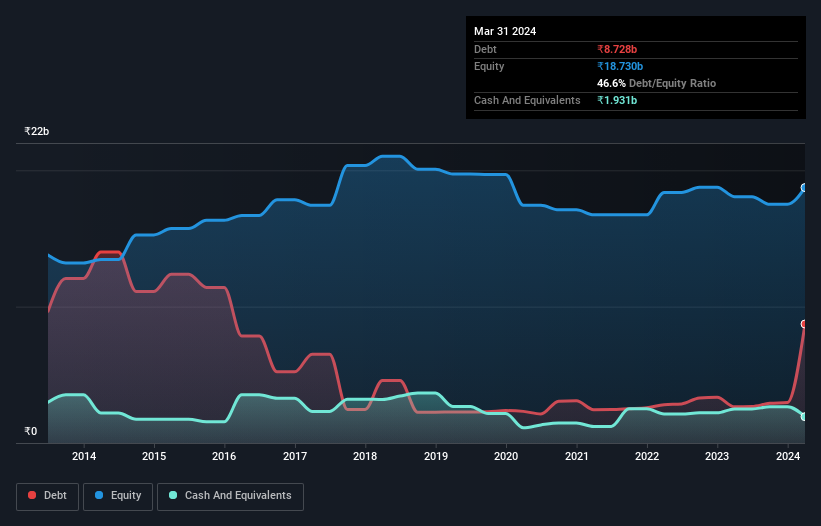Toggle Cash And Equivalents legend button
The image size is (821, 526).
pyautogui.click(x=230, y=496)
